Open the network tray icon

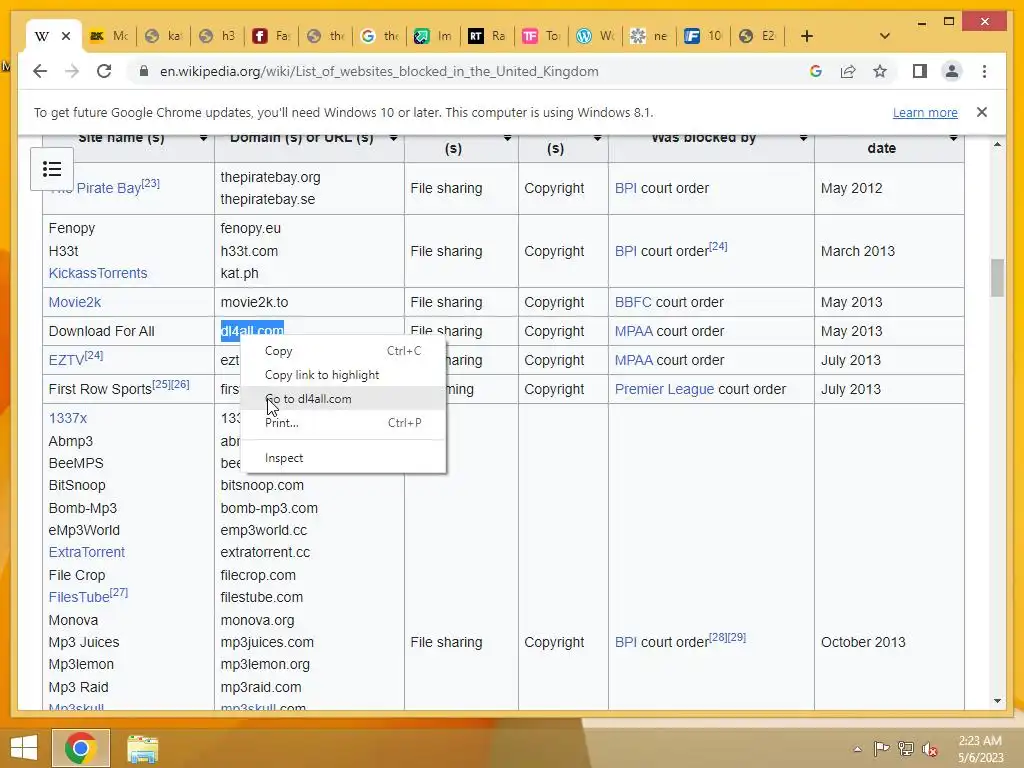click(x=906, y=749)
